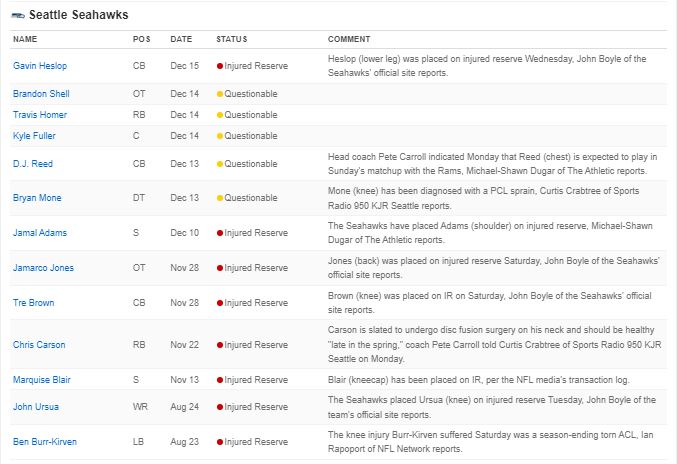Image resolution: width=677 pixels, height=464 pixels.
Task: Click the Burr-Kirven torn ACL comment
Action: [x=490, y=442]
